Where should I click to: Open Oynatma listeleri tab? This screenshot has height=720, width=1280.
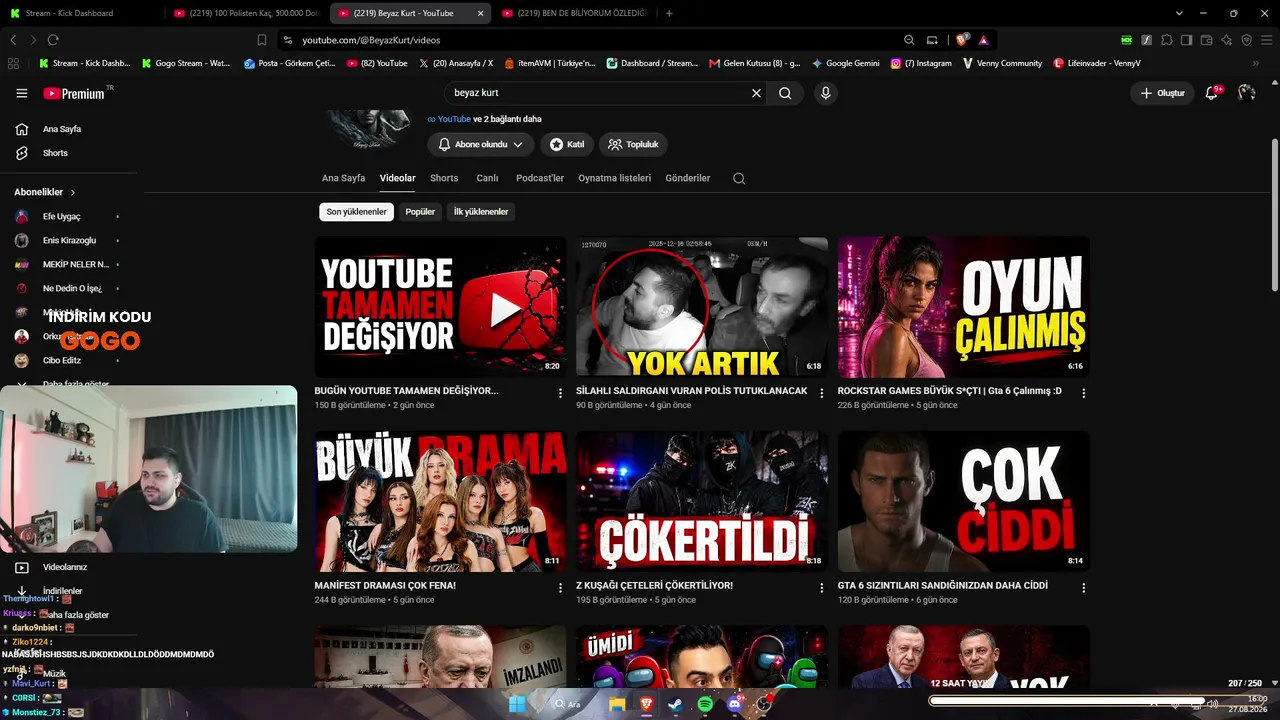coord(615,178)
